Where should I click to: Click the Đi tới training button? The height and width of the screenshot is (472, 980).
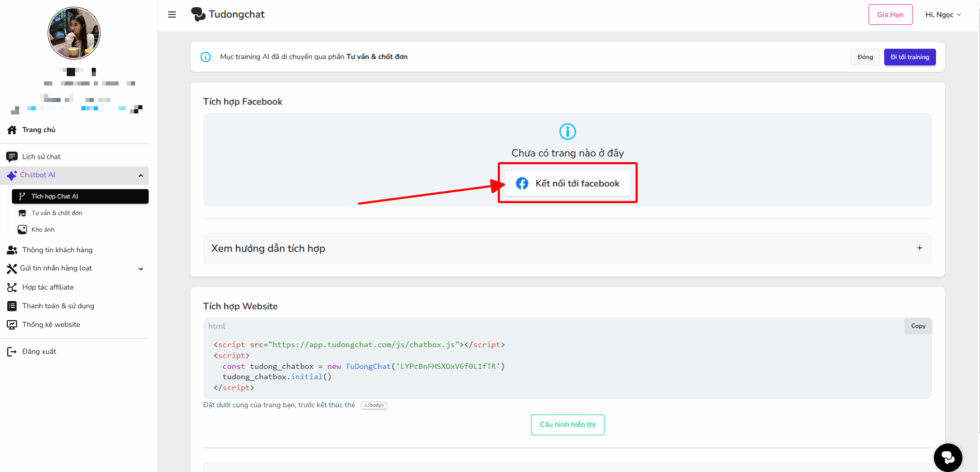pos(910,57)
